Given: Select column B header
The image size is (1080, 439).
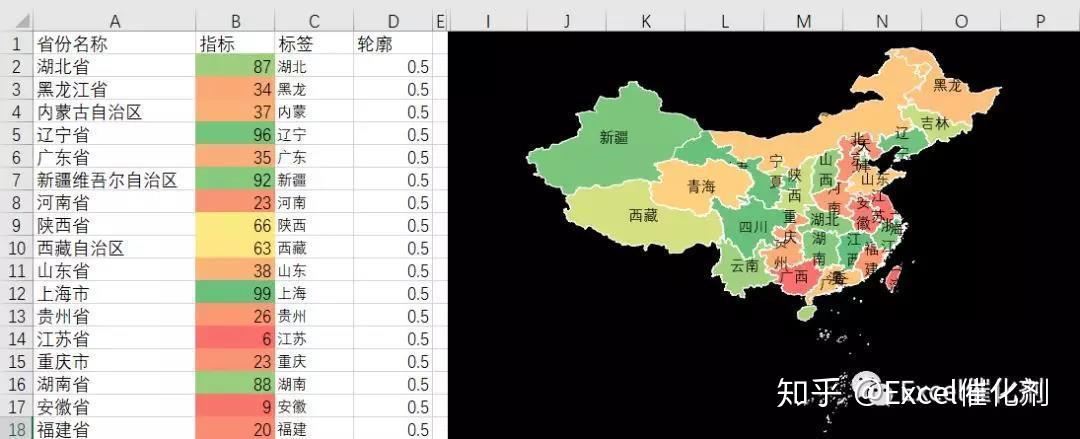Looking at the screenshot, I should click(x=235, y=21).
